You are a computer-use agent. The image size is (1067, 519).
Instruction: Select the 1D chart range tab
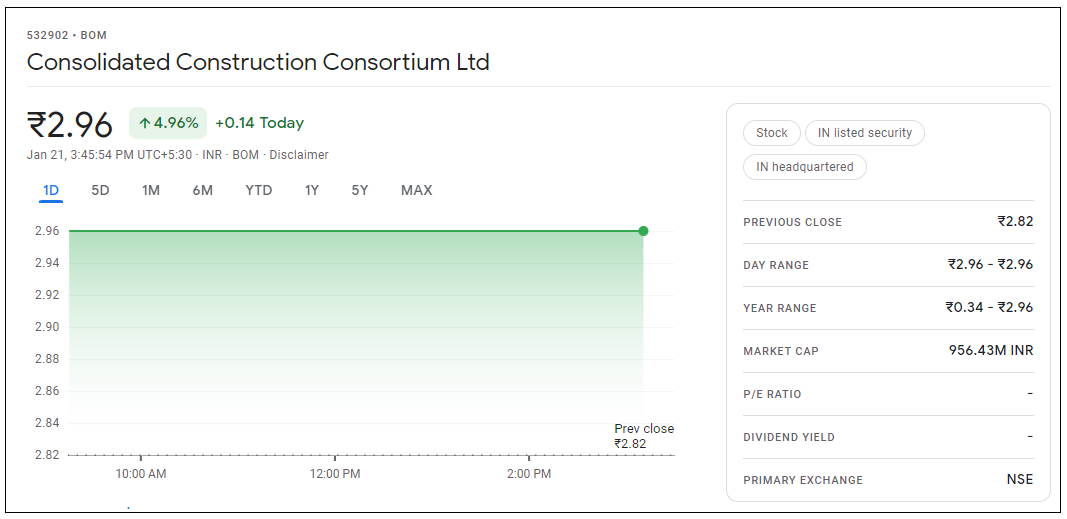[51, 190]
